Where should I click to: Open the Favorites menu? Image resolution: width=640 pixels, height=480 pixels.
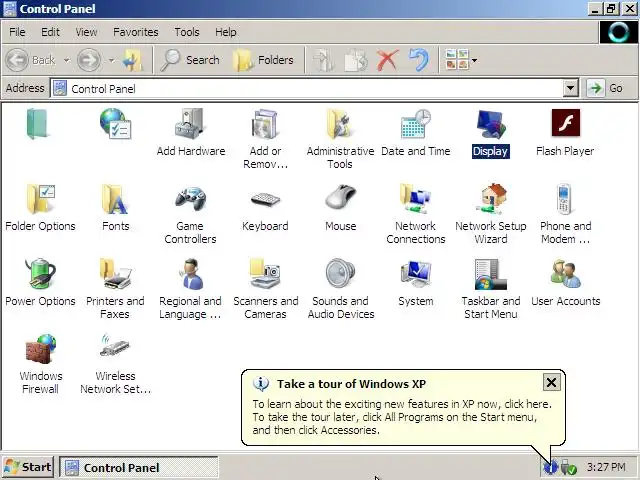[x=136, y=32]
